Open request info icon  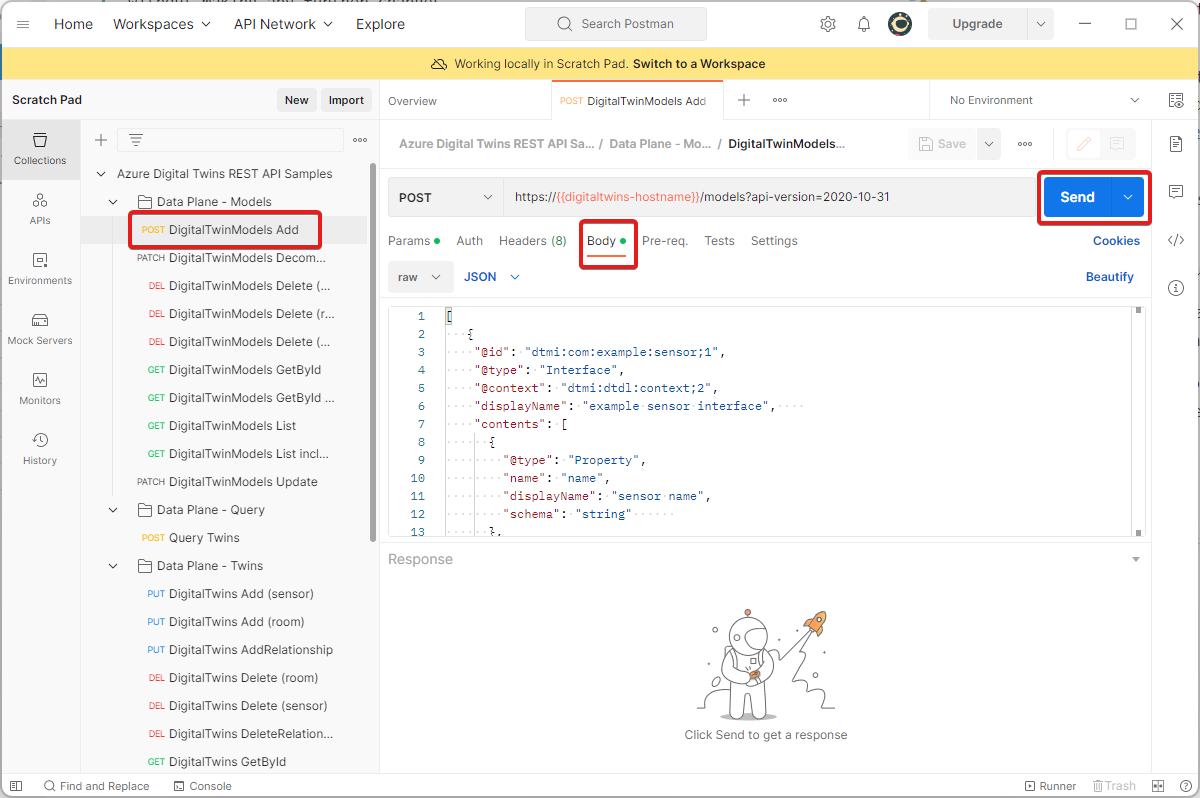coord(1176,288)
